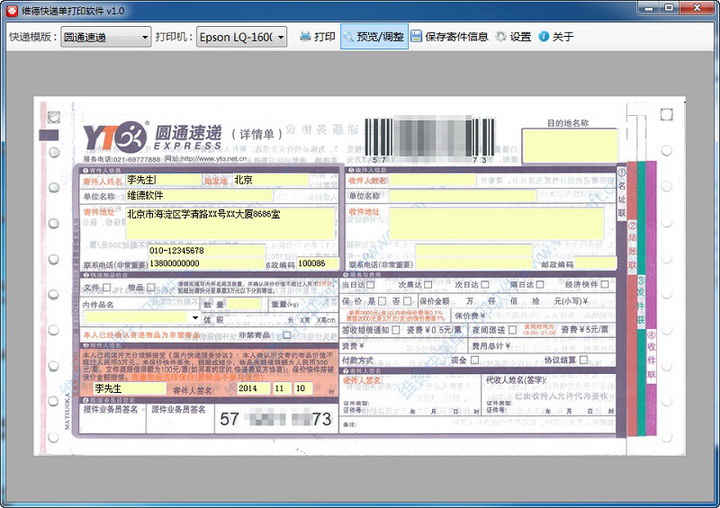Click the app icon in the title bar

point(12,11)
